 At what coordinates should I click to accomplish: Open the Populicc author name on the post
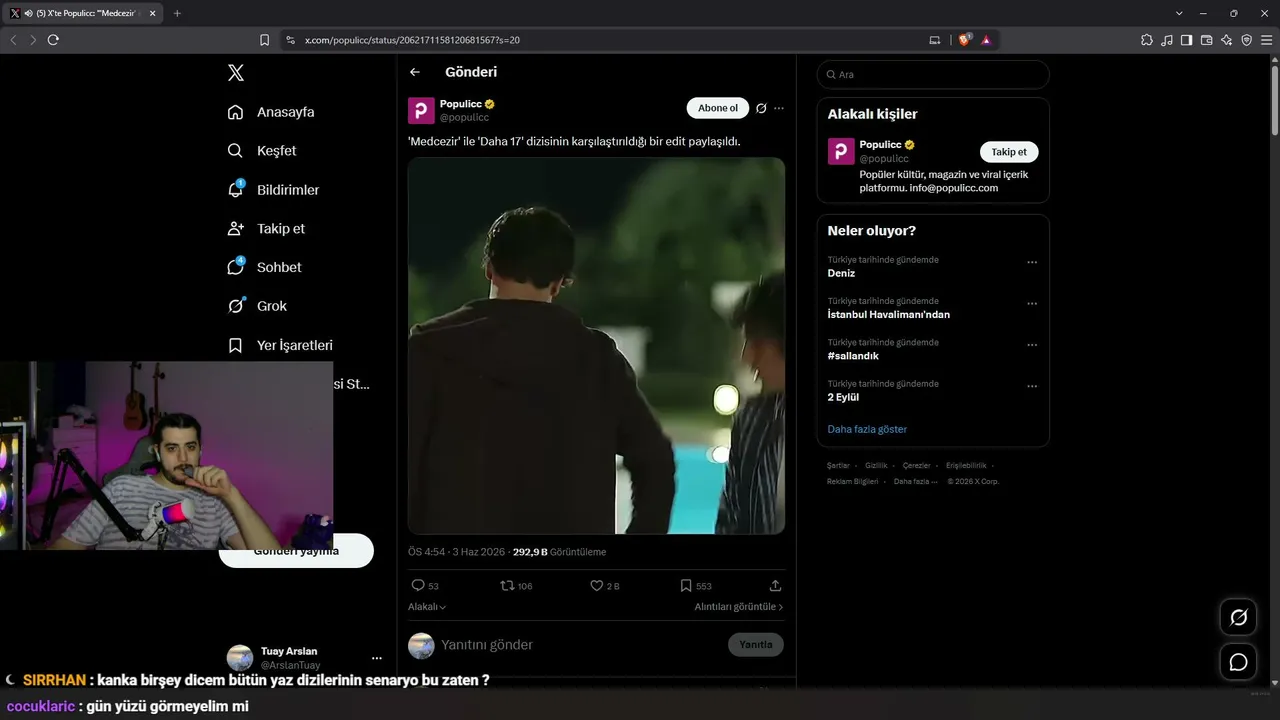tap(461, 104)
